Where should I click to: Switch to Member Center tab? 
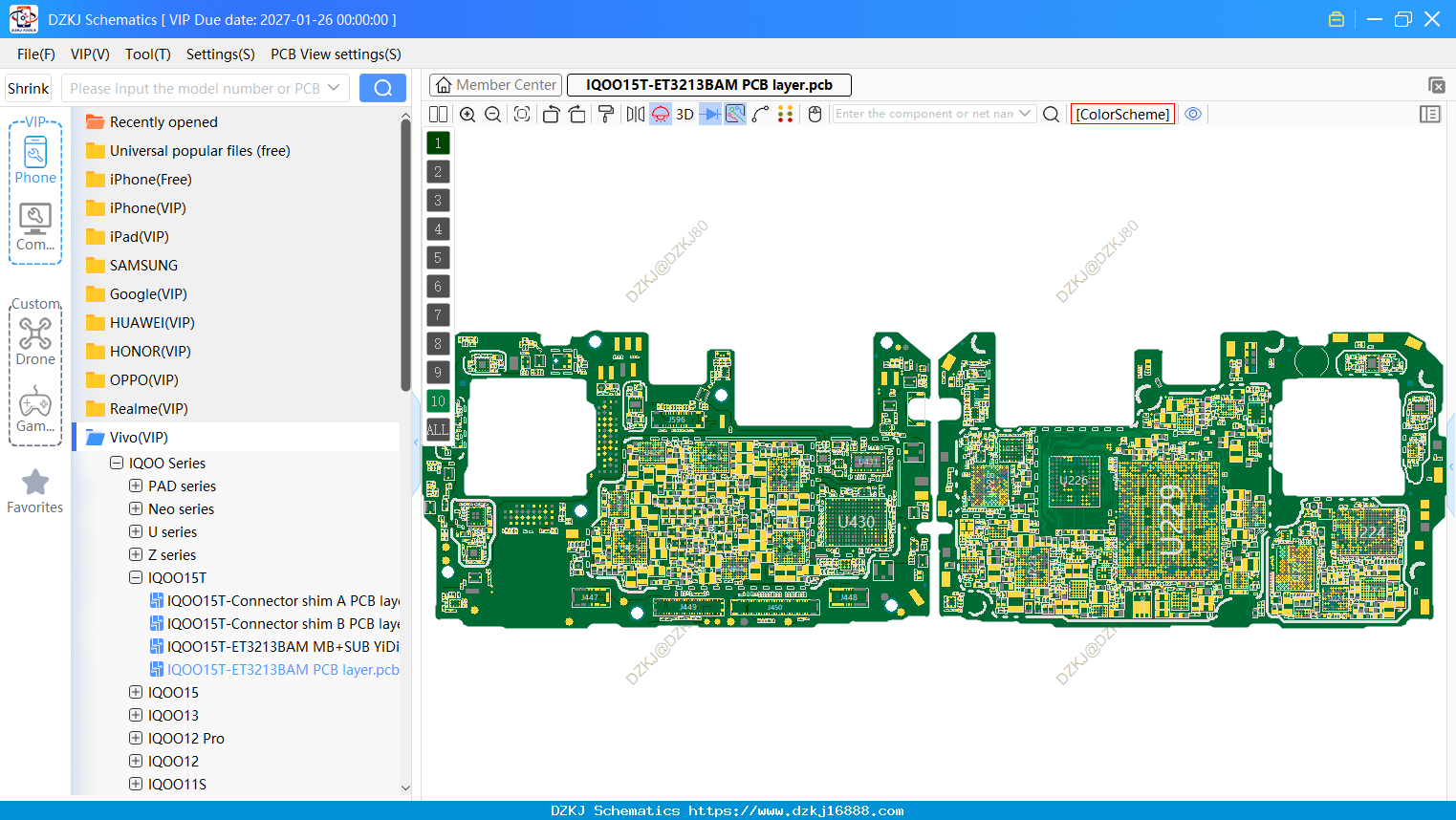pyautogui.click(x=496, y=85)
